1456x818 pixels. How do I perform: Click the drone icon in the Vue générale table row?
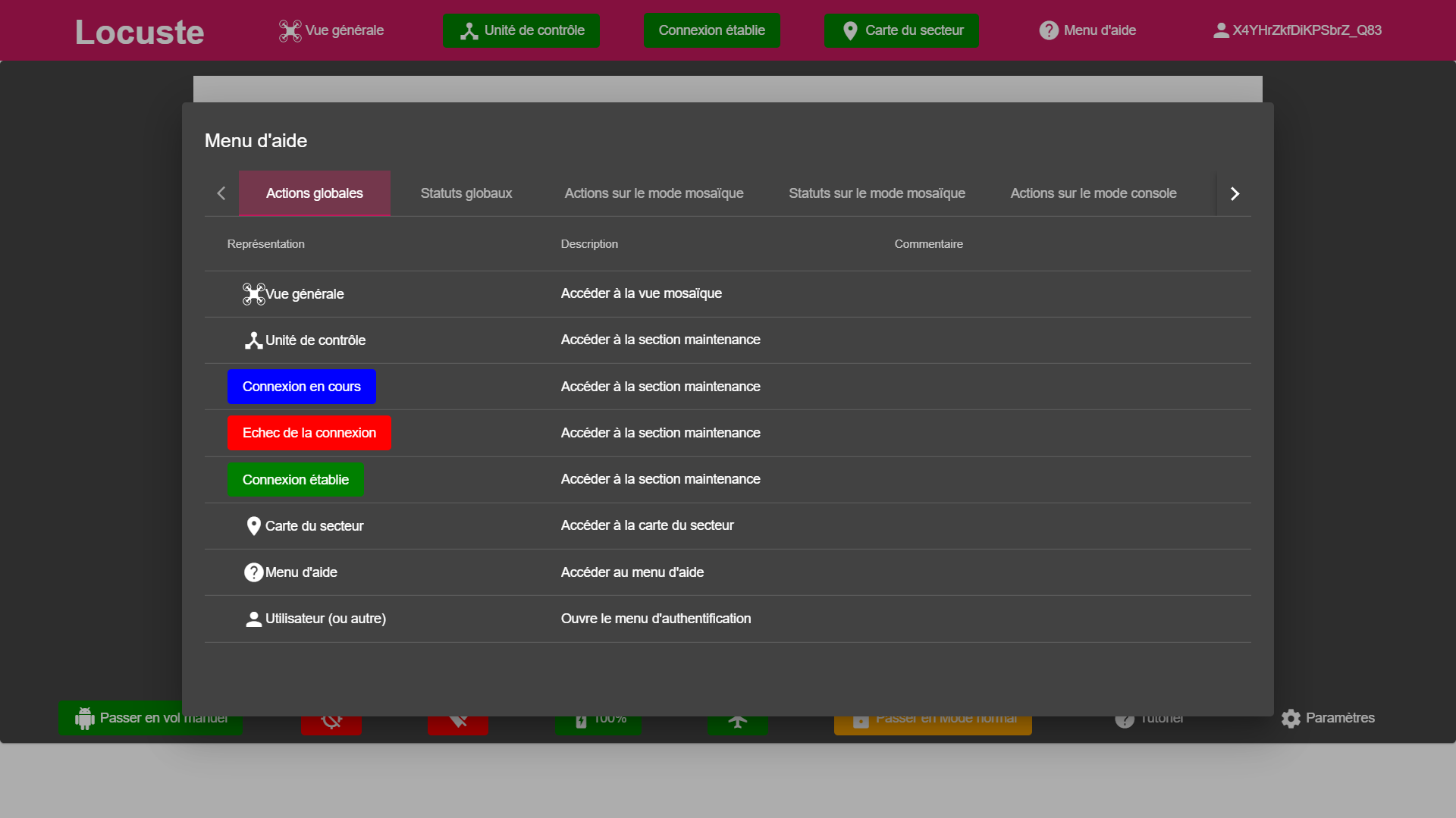[253, 294]
